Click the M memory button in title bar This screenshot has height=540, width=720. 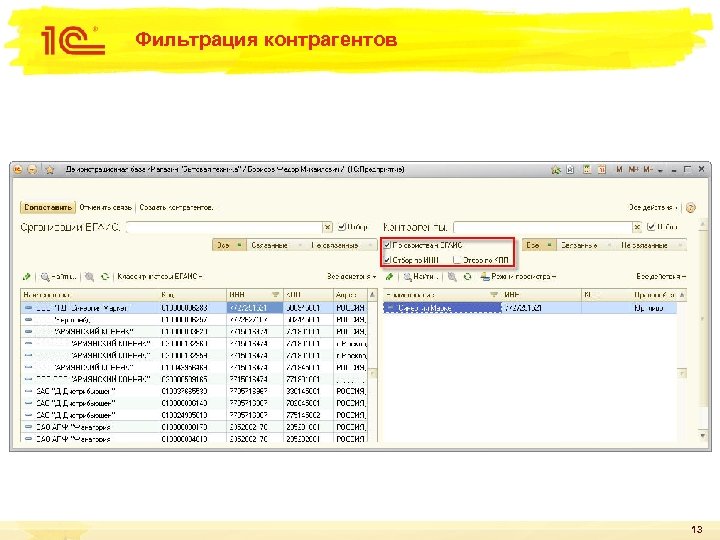tap(619, 169)
